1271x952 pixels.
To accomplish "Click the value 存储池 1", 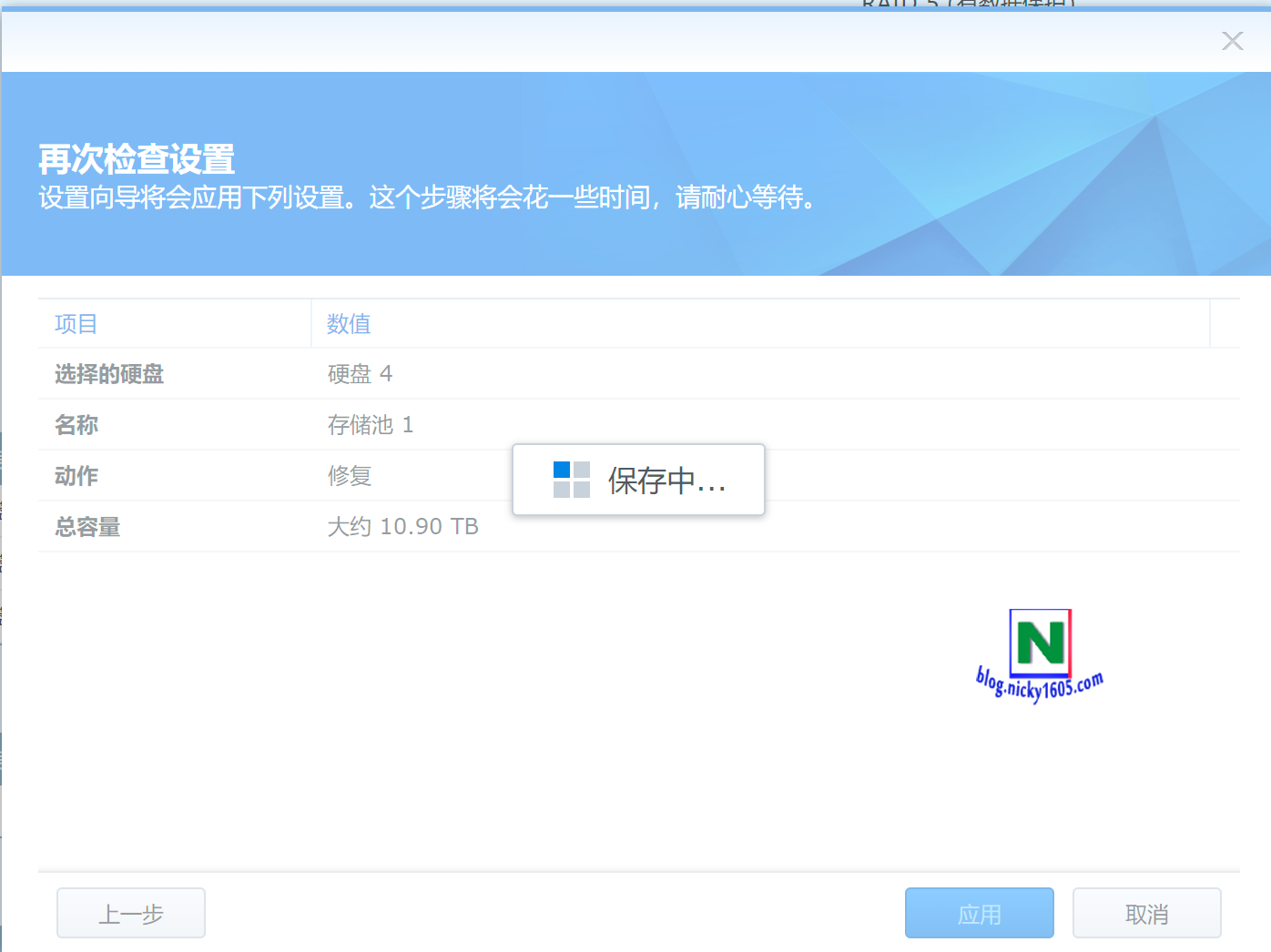I will click(371, 425).
